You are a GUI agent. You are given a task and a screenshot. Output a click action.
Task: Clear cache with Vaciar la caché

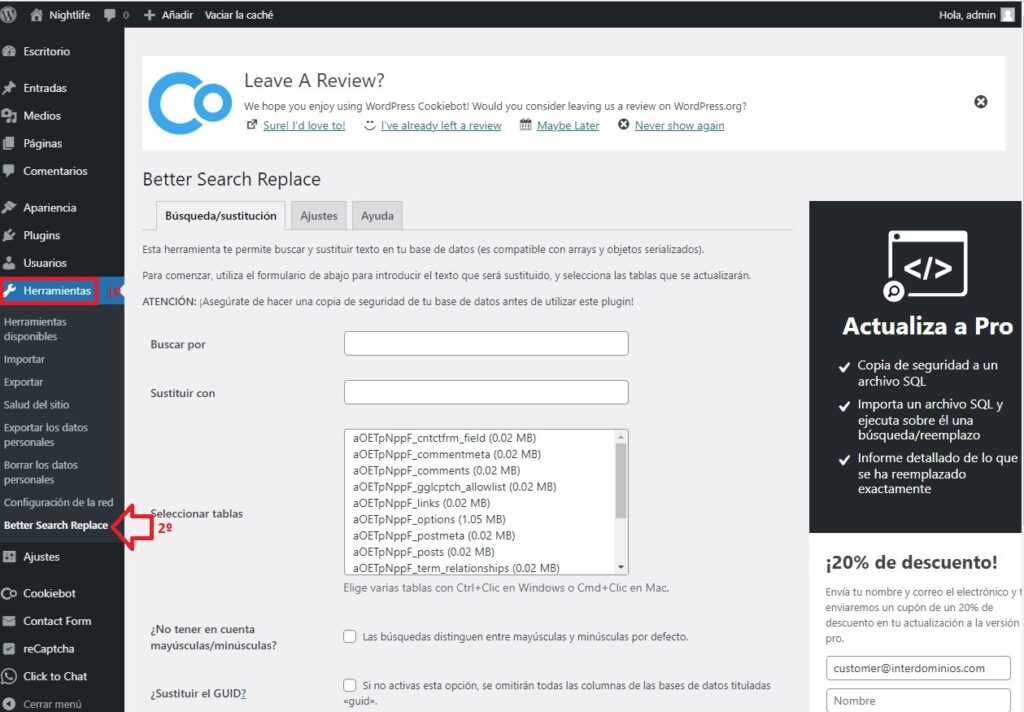pyautogui.click(x=239, y=14)
